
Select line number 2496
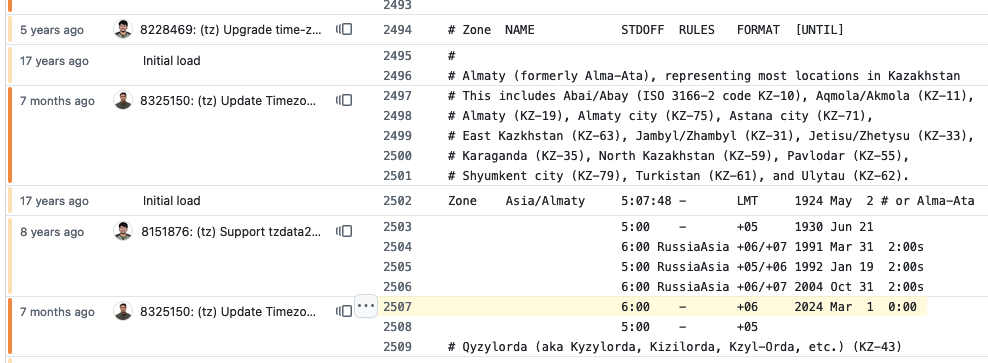pos(397,76)
